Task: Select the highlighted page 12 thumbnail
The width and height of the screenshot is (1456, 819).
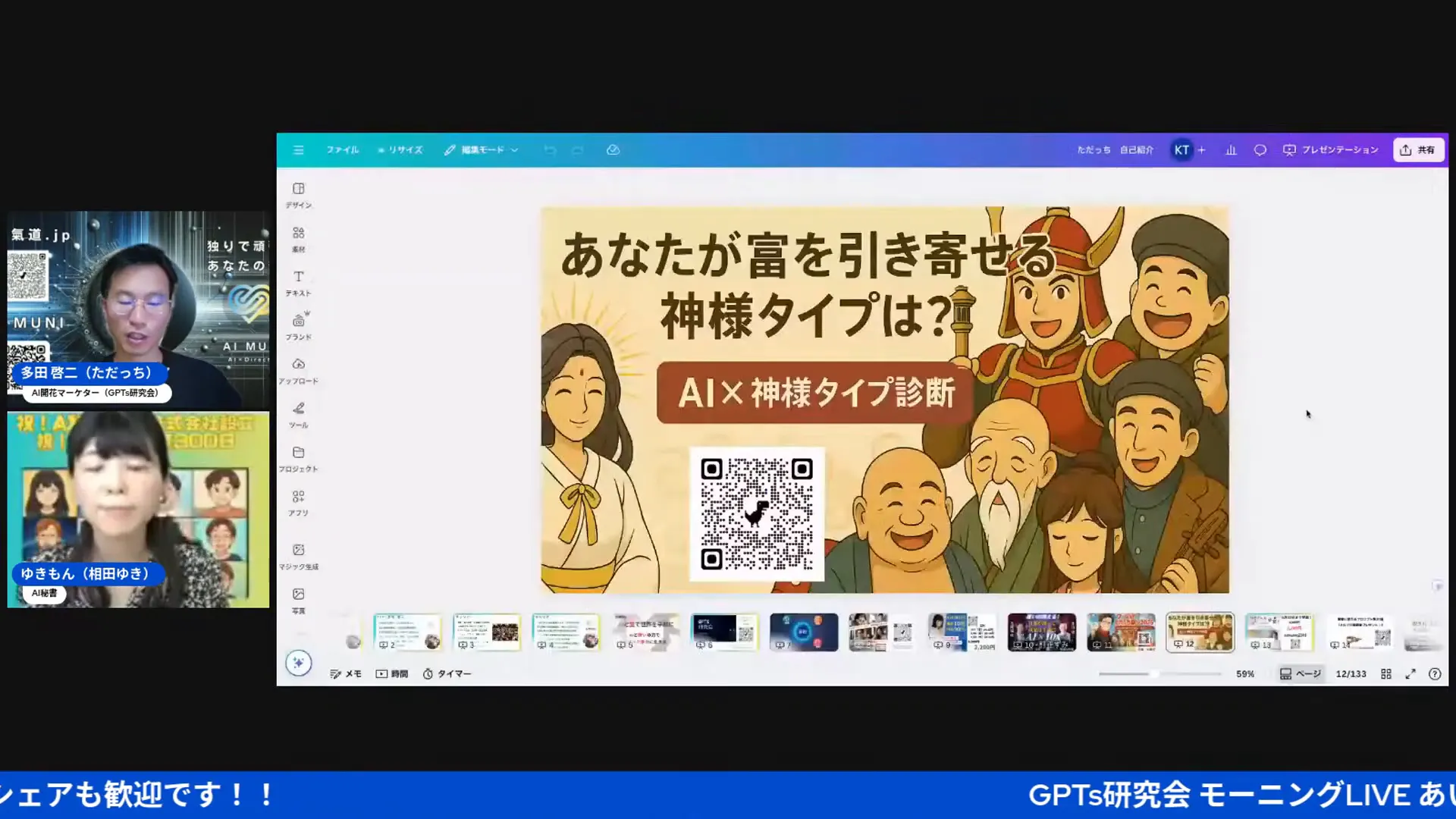Action: tap(1200, 632)
